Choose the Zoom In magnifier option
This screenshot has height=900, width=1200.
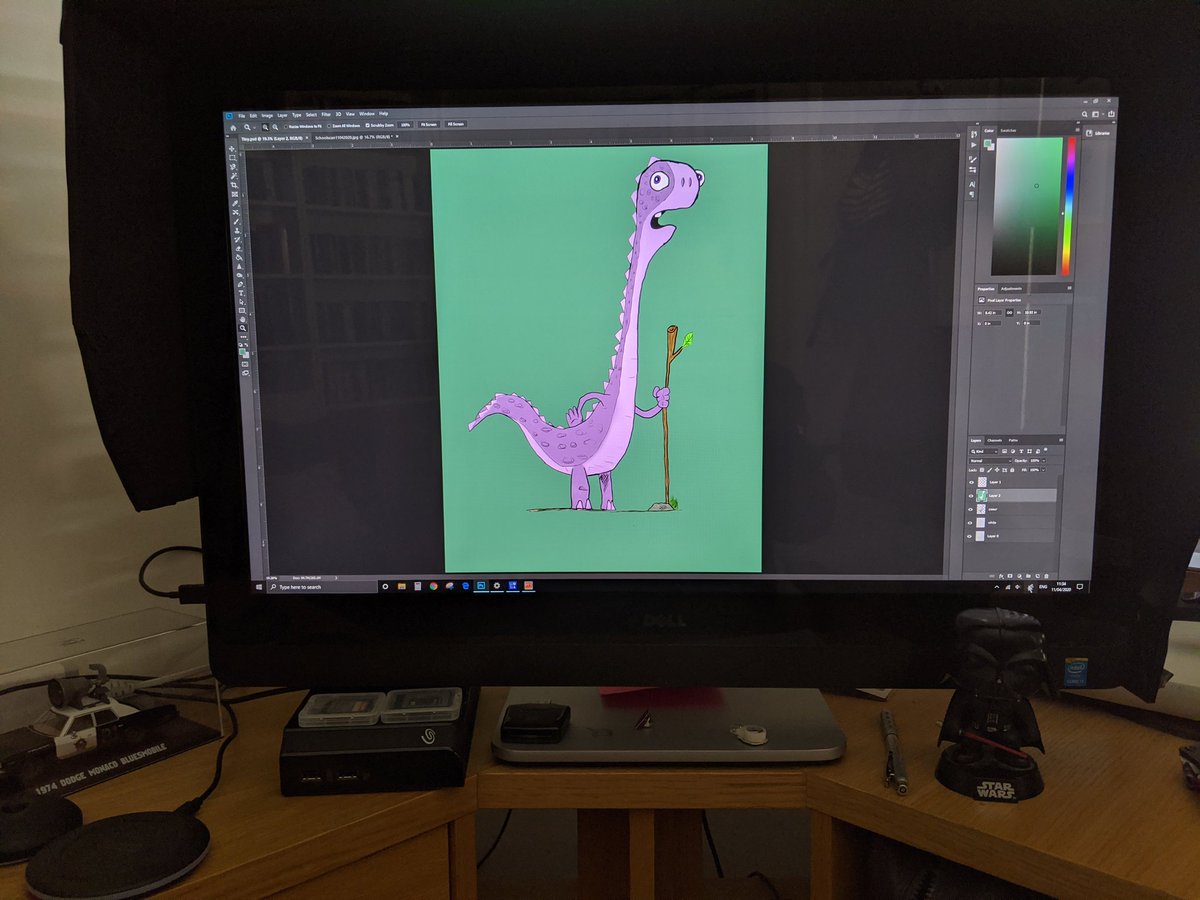(265, 127)
